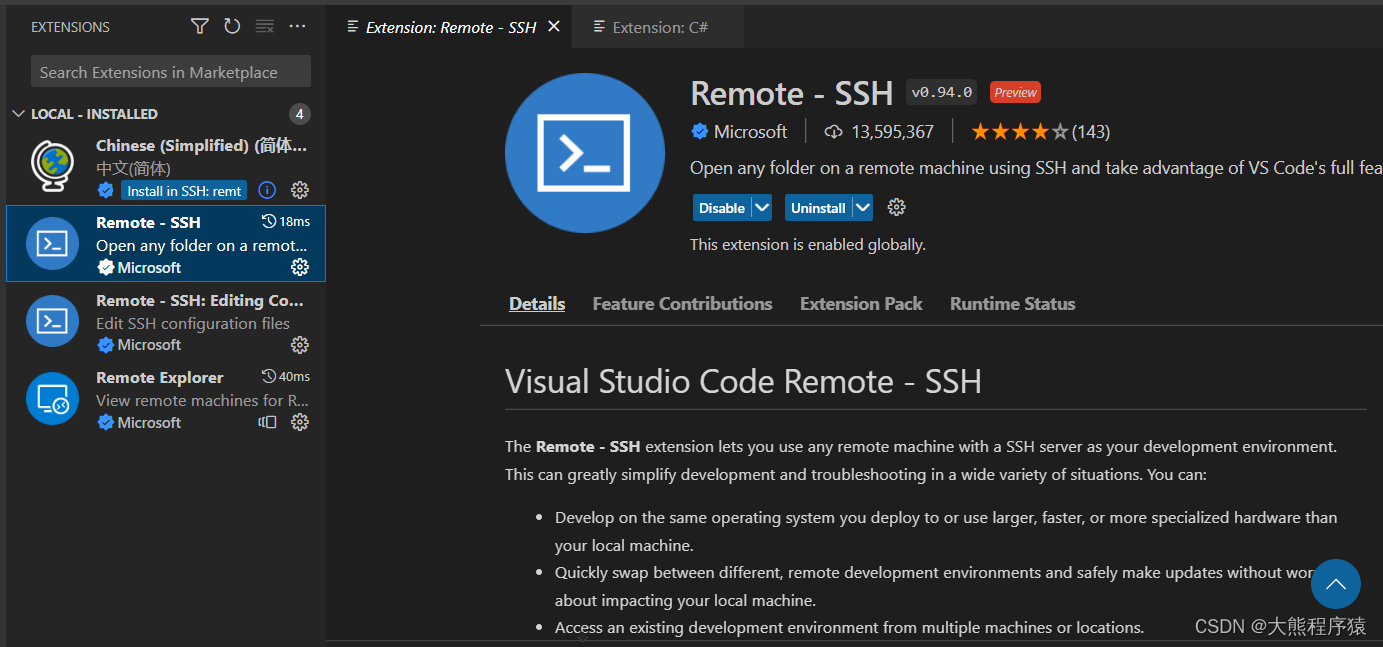1383x647 pixels.
Task: Click the Uninstall button
Action: (x=818, y=207)
